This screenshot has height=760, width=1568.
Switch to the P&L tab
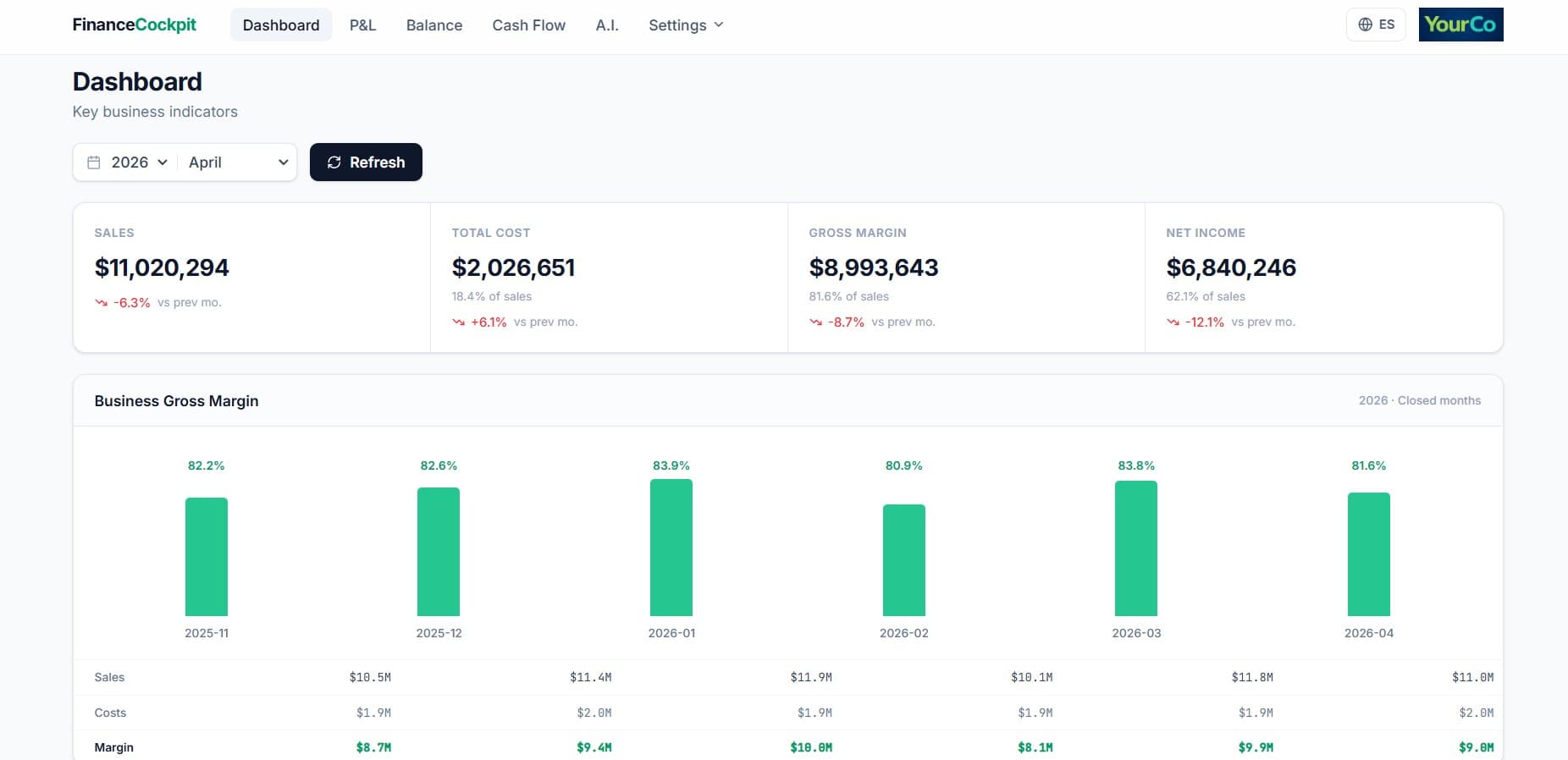point(362,25)
